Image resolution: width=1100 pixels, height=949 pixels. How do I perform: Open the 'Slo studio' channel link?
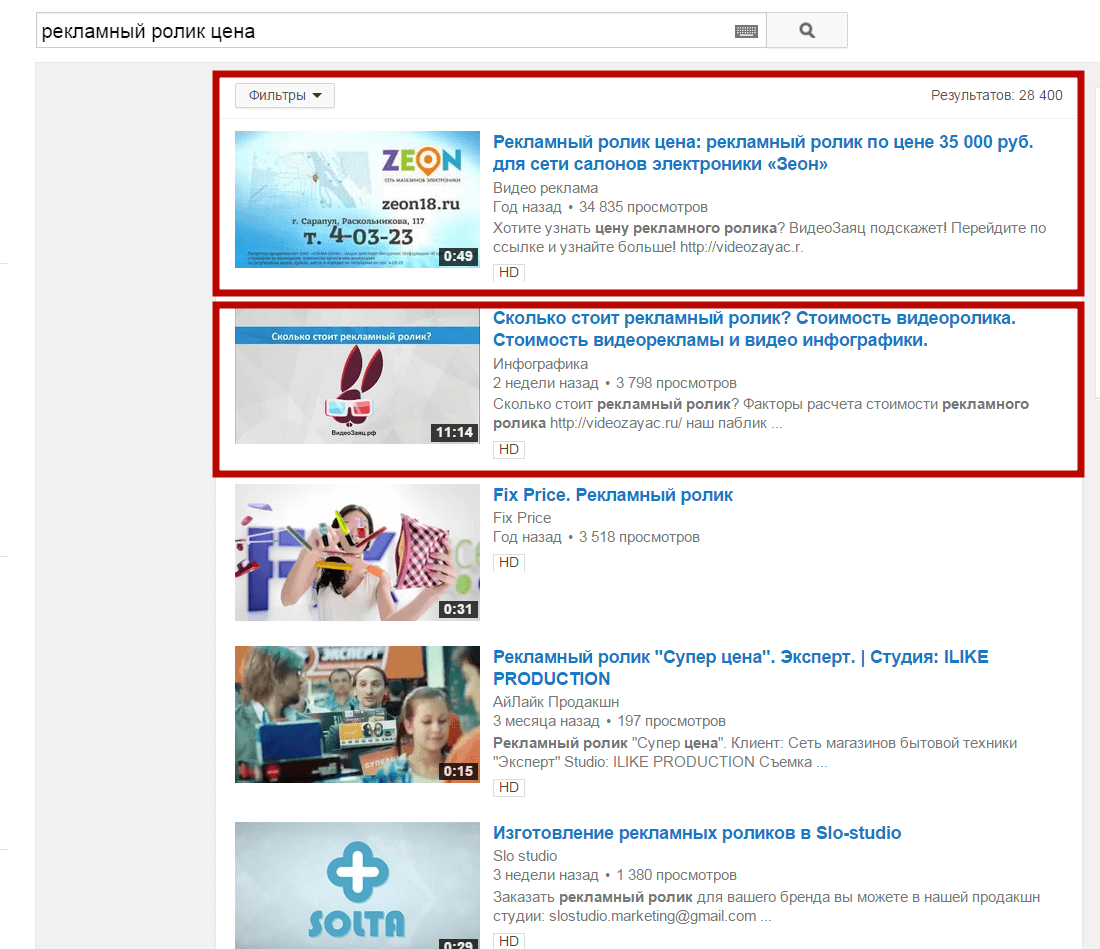point(525,856)
